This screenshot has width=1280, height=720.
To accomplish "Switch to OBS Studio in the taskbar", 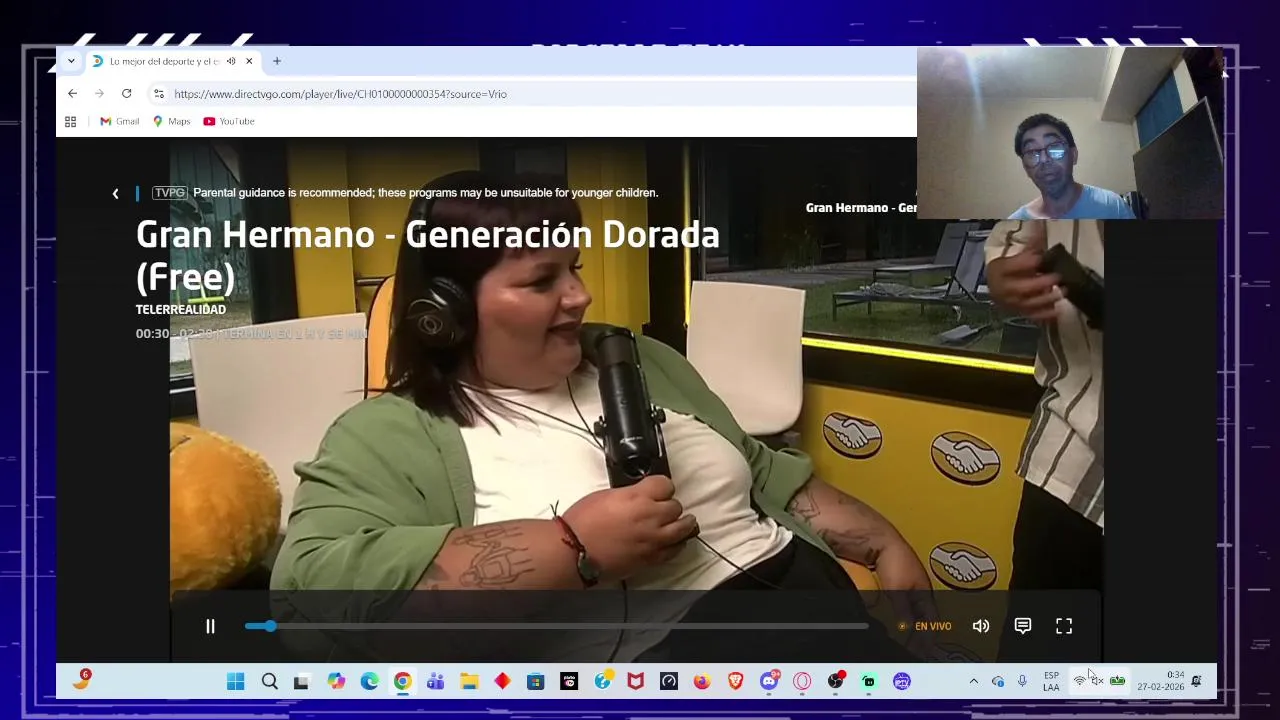I will click(x=835, y=681).
